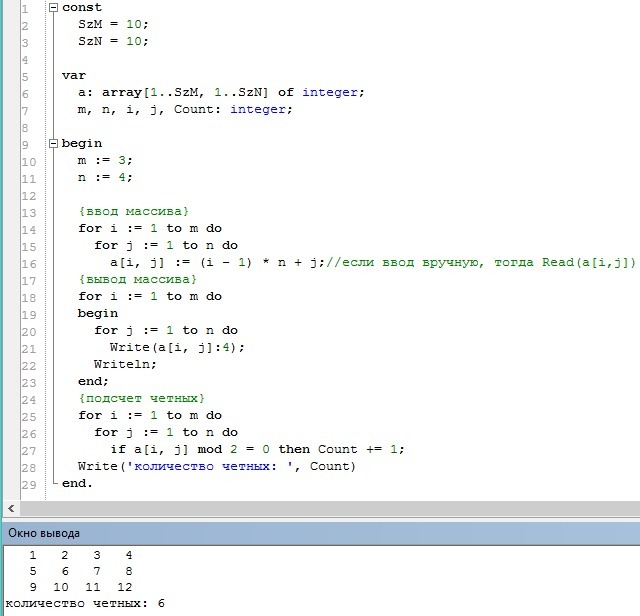Click 'a[i, j] mod 2 = 0' condition
Image resolution: width=640 pixels, height=616 pixels.
point(202,449)
